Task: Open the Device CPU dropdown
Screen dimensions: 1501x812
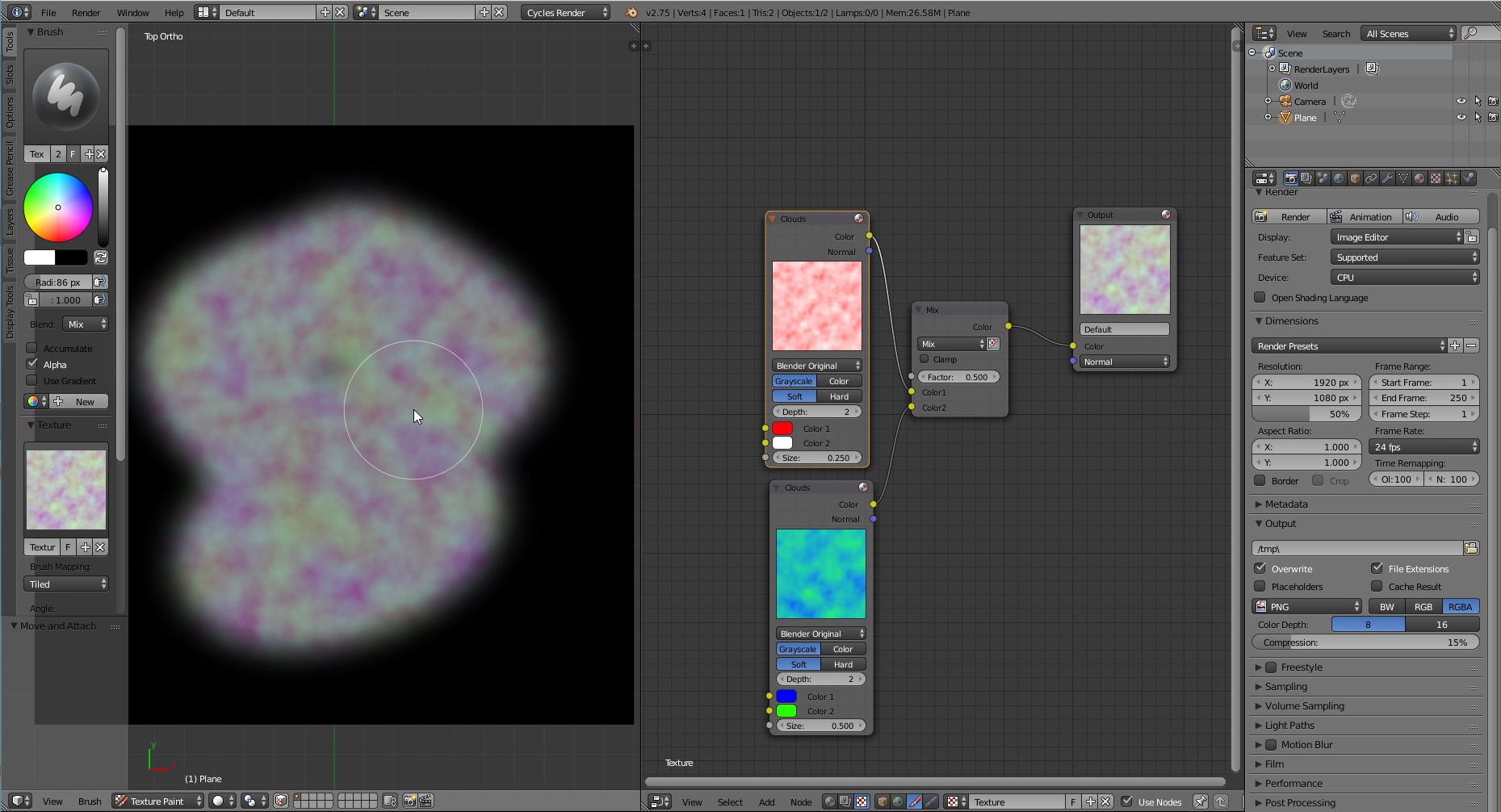Action: point(1405,278)
